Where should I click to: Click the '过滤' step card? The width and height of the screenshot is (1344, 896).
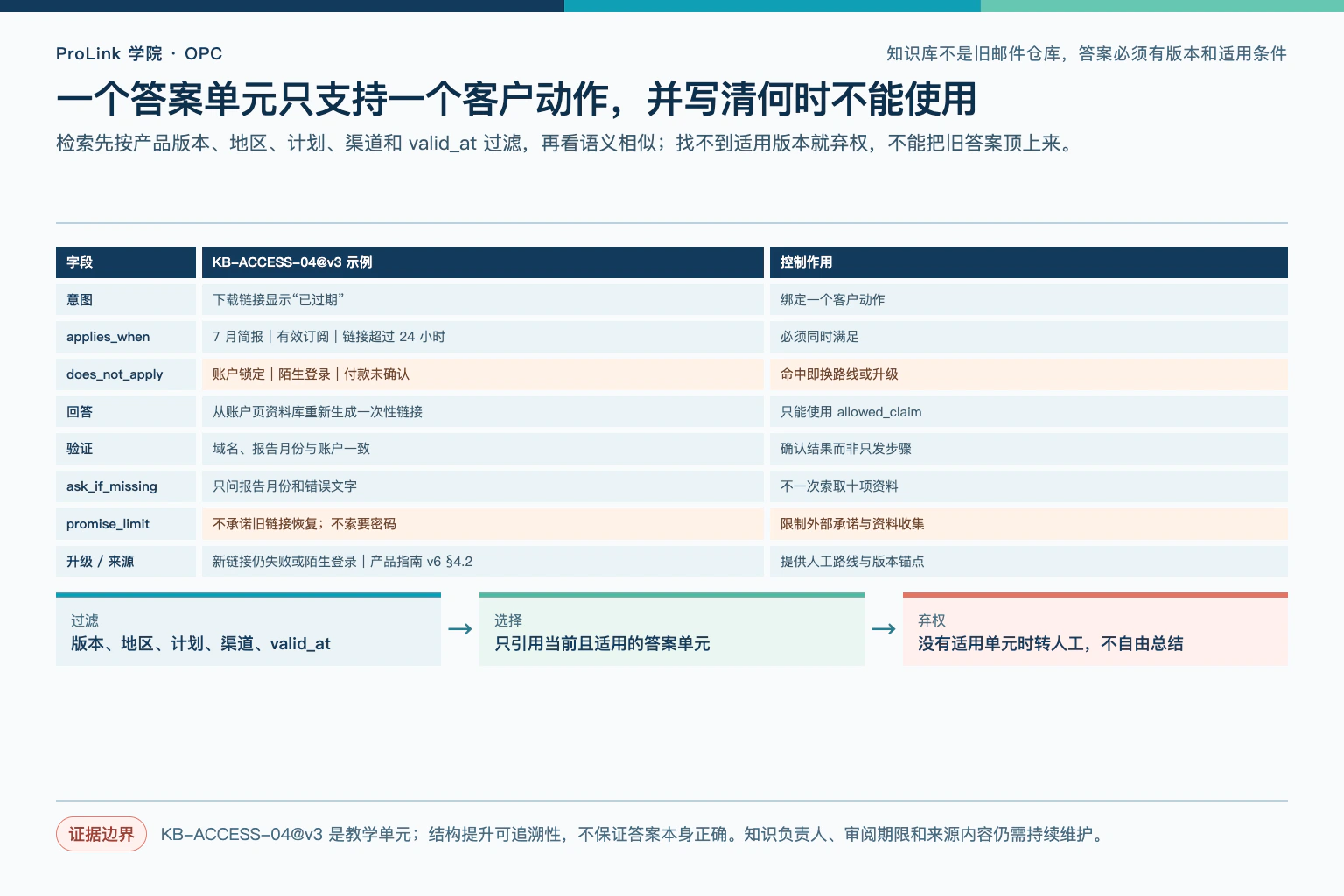[248, 630]
